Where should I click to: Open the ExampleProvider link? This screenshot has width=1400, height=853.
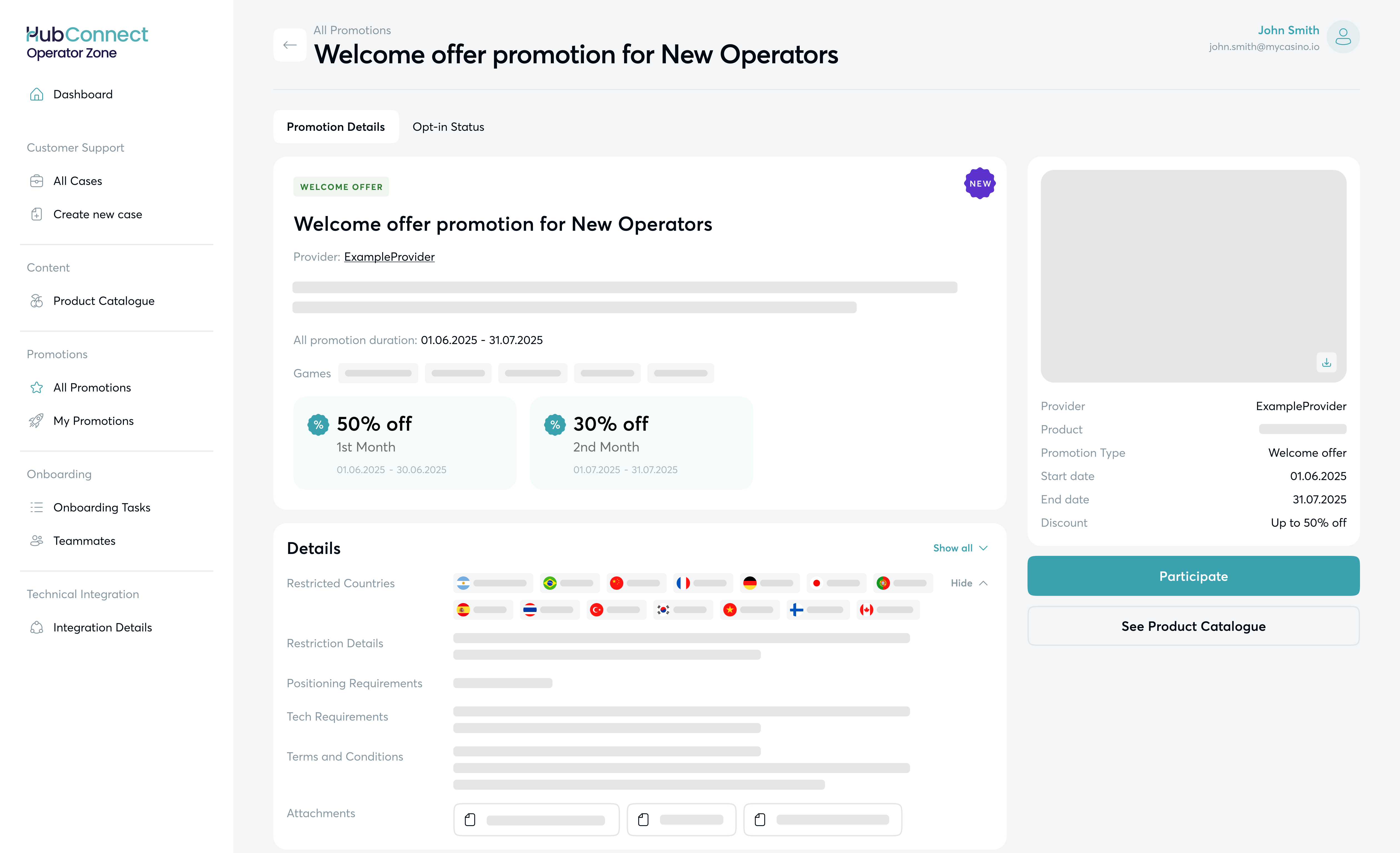[389, 257]
